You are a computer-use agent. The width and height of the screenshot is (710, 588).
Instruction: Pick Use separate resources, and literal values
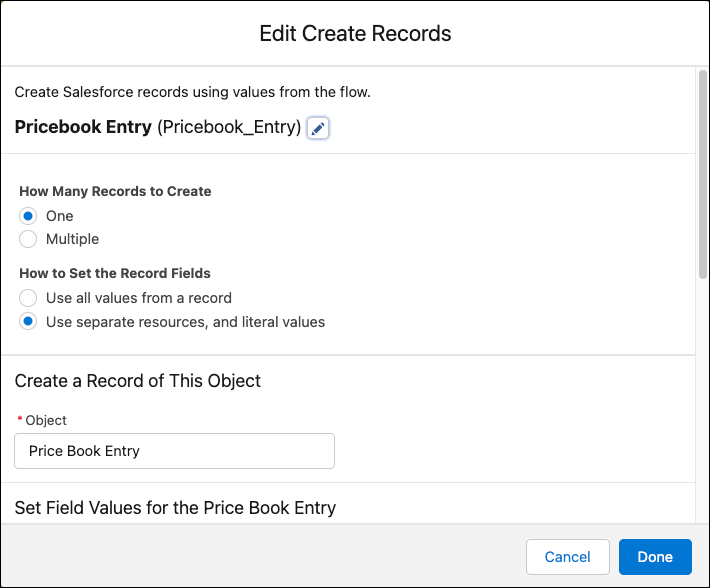click(28, 322)
